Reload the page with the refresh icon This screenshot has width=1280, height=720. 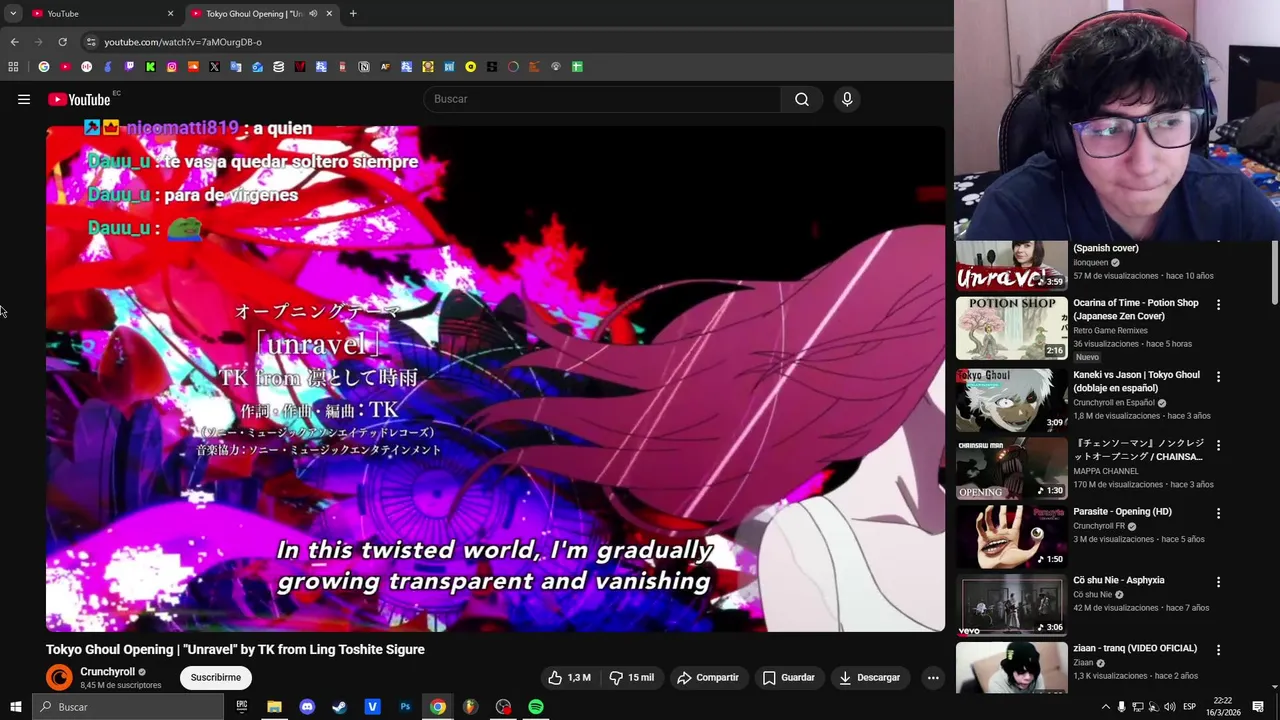click(x=62, y=42)
